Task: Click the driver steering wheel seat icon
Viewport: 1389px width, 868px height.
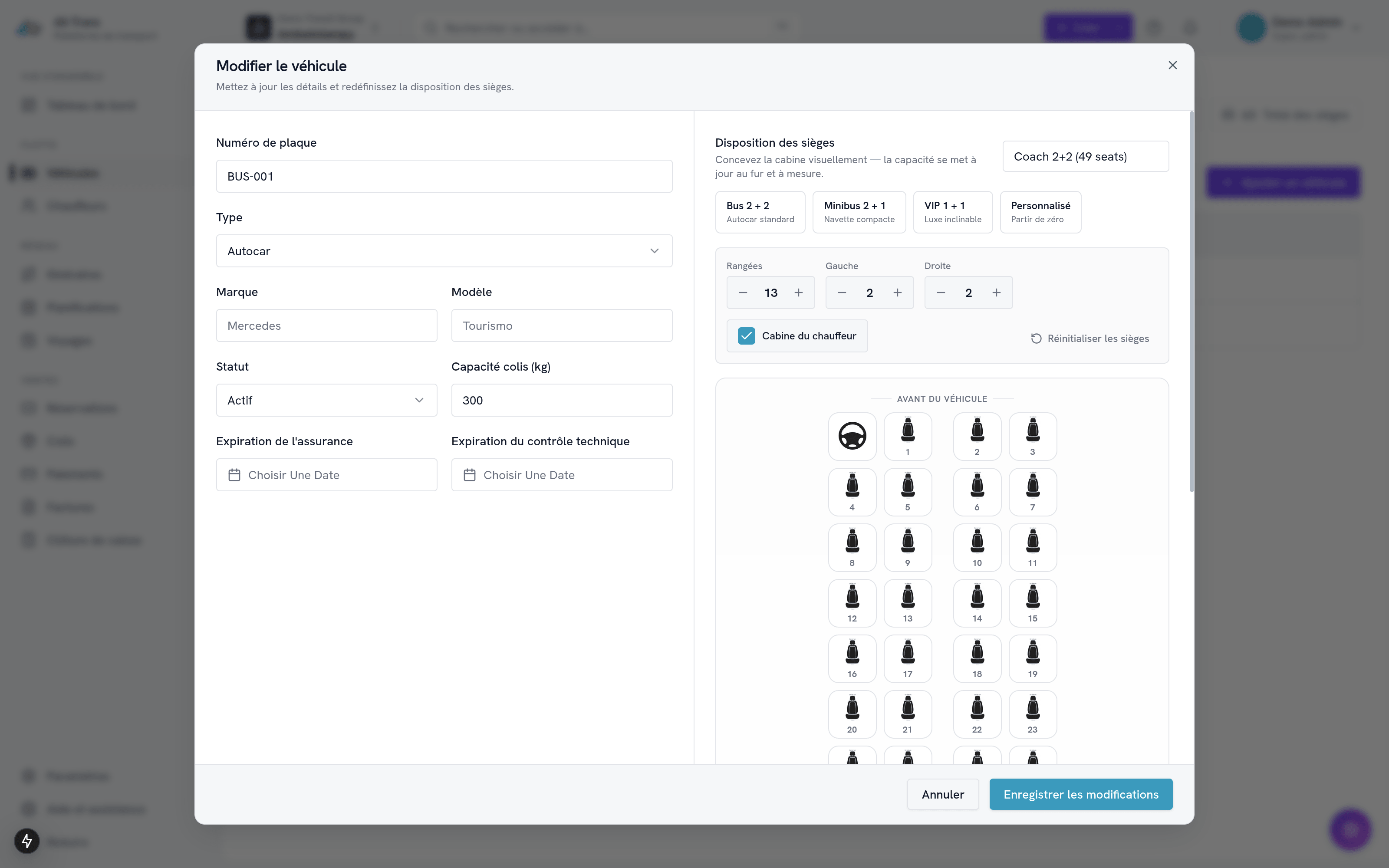Action: (852, 436)
